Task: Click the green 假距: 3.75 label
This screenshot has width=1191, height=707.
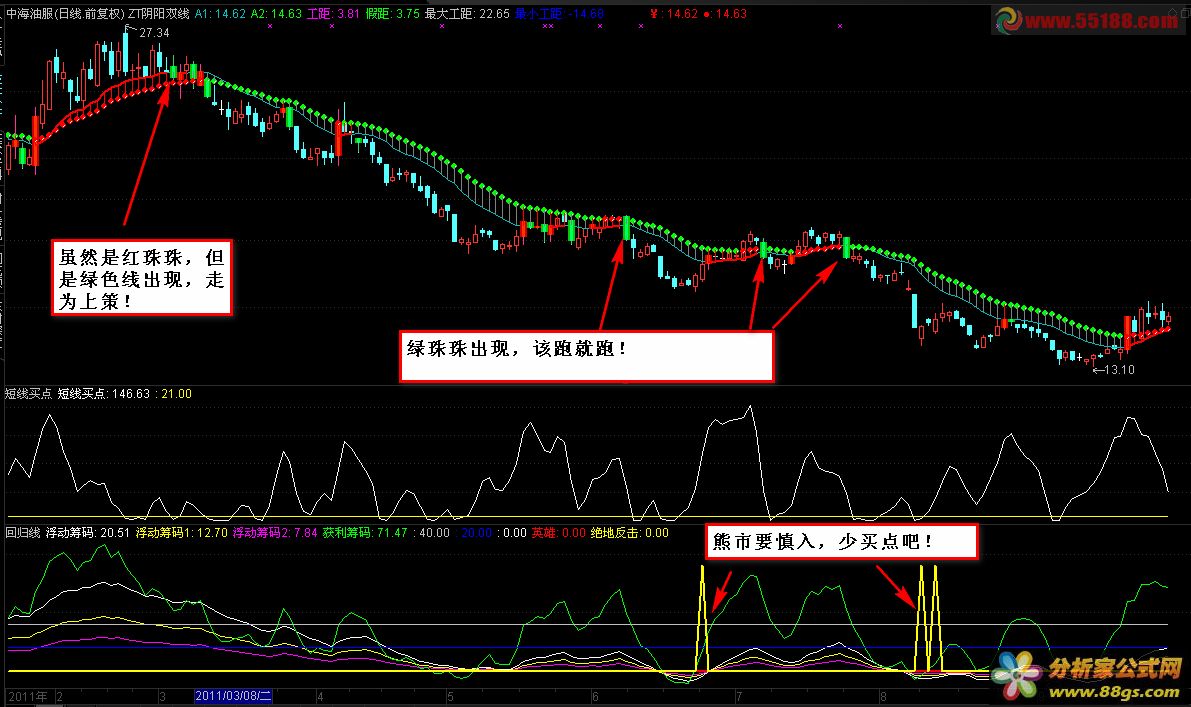Action: tap(393, 14)
